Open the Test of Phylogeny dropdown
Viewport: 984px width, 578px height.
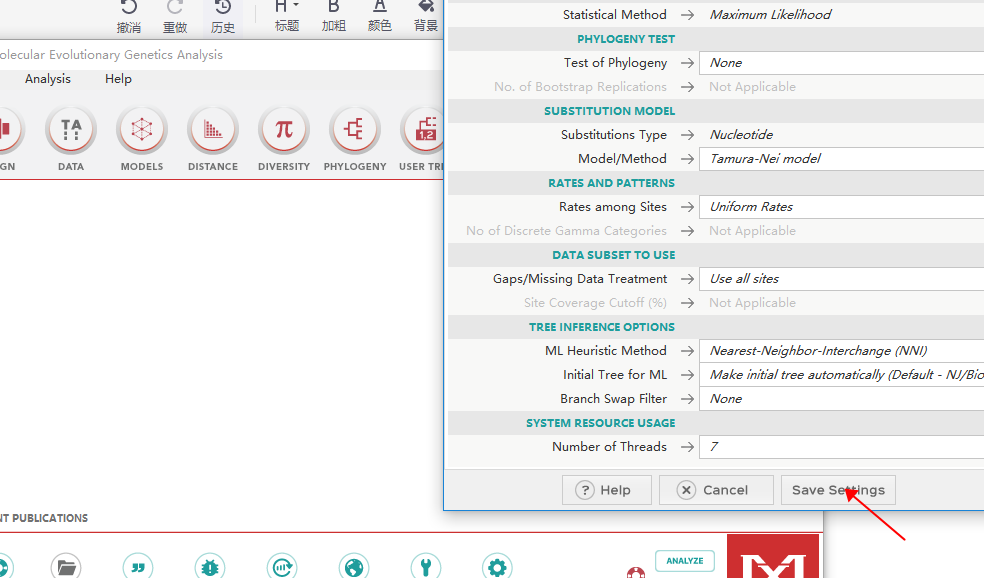[x=841, y=63]
